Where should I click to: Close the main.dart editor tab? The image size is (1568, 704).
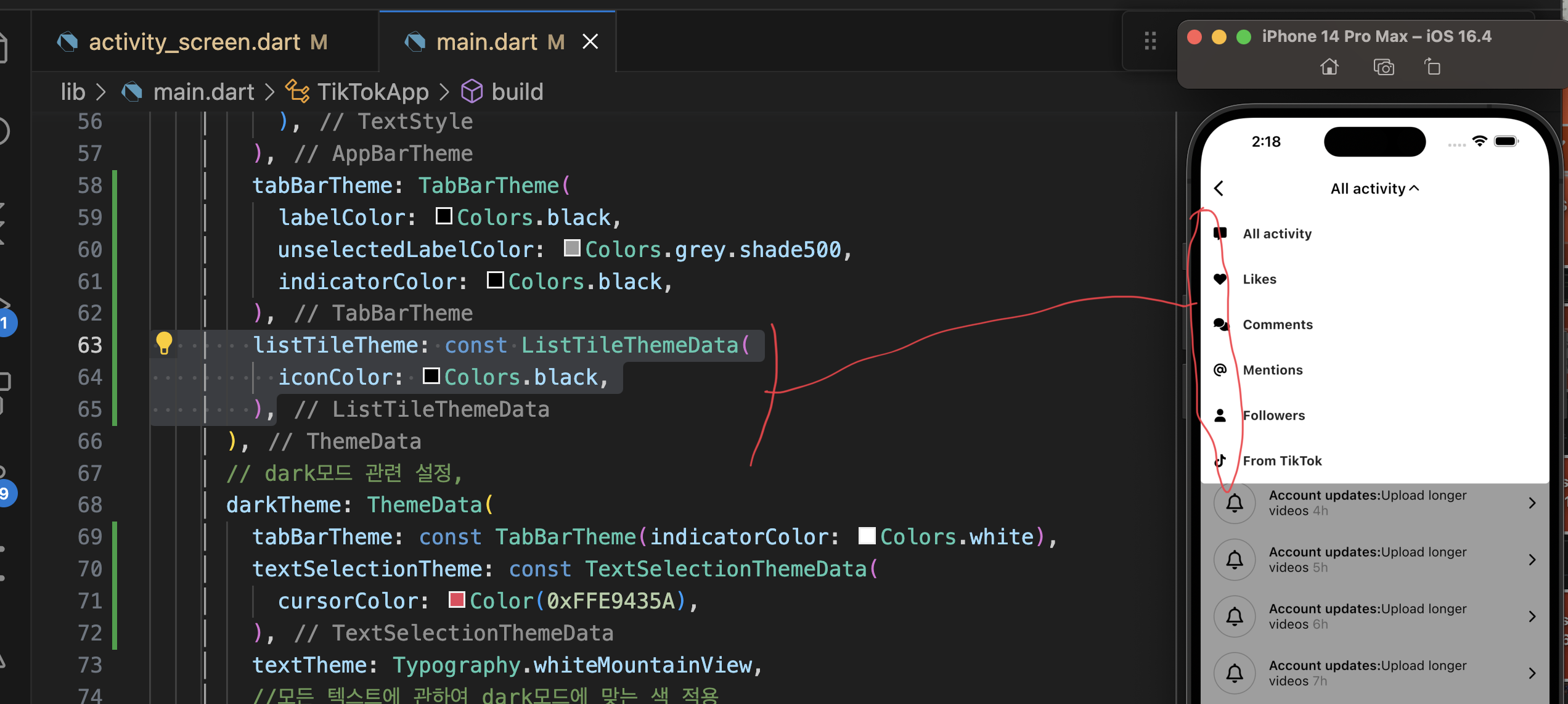tap(590, 42)
